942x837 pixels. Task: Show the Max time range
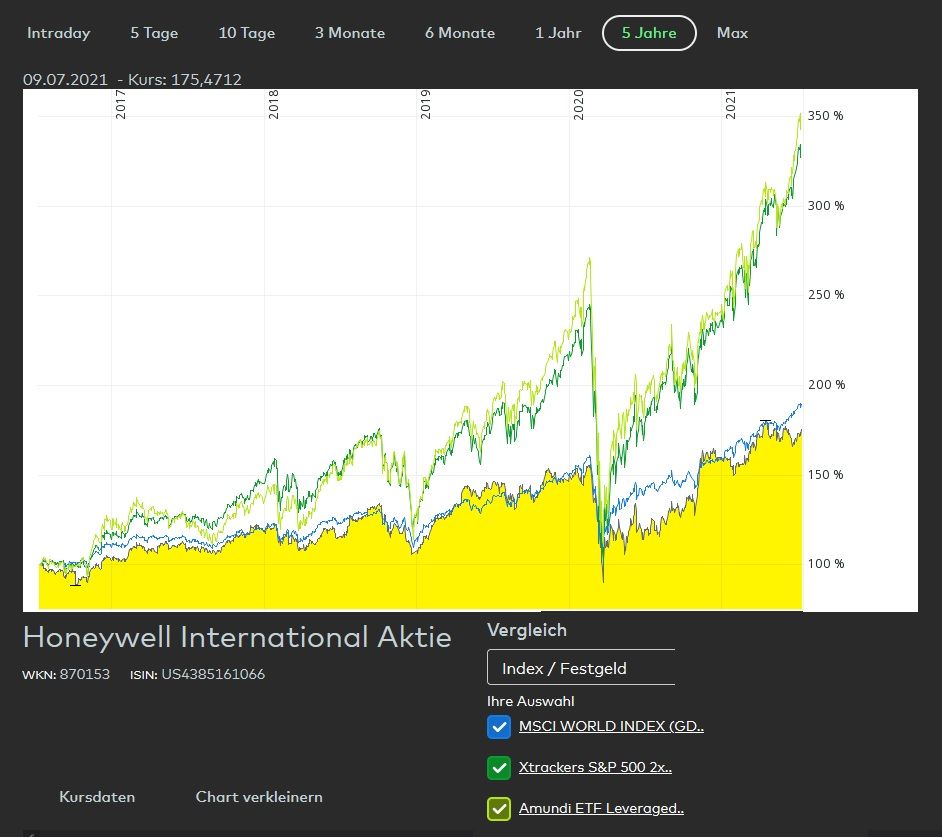click(x=732, y=33)
